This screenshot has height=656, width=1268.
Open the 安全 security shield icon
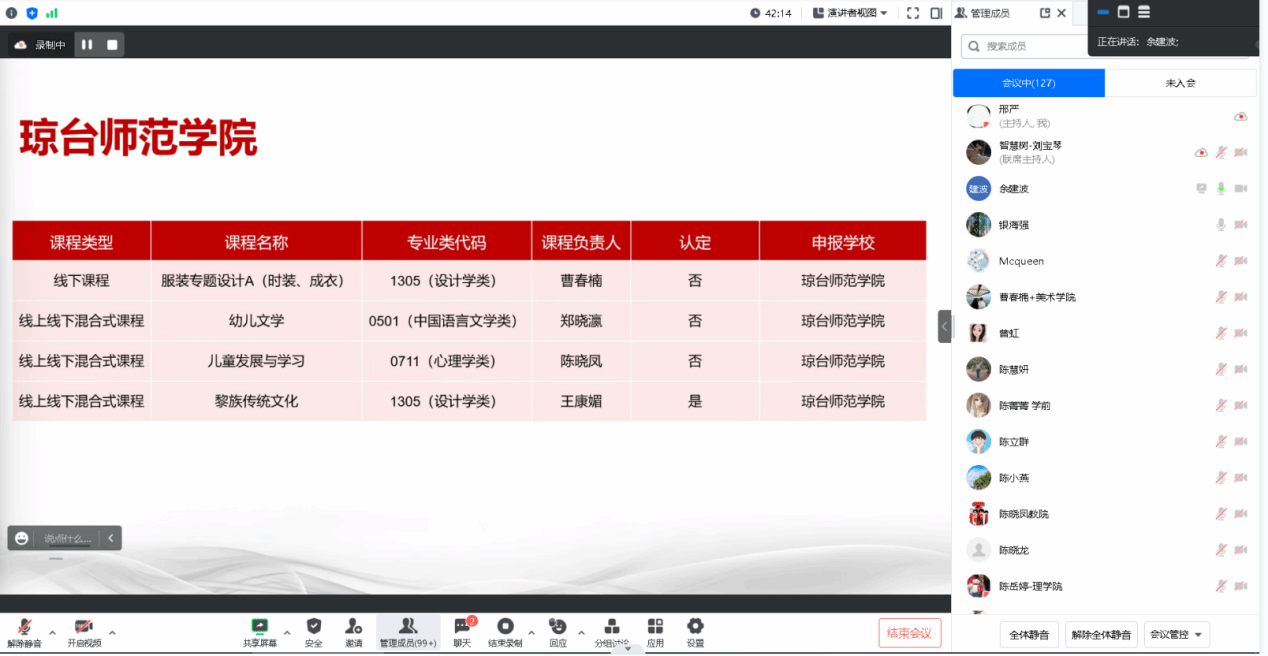point(313,627)
